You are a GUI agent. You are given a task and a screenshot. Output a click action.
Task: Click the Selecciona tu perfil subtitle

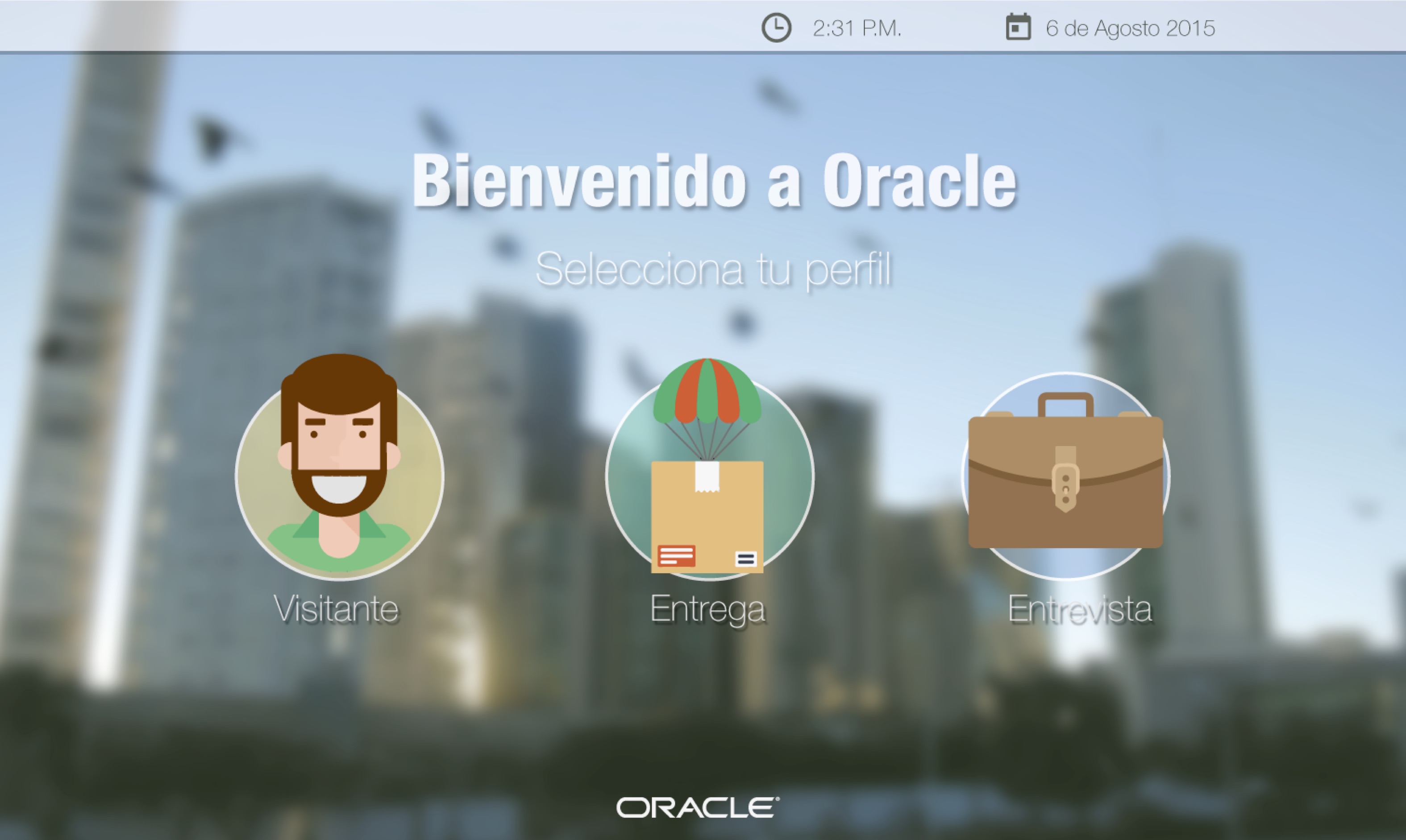pos(713,269)
